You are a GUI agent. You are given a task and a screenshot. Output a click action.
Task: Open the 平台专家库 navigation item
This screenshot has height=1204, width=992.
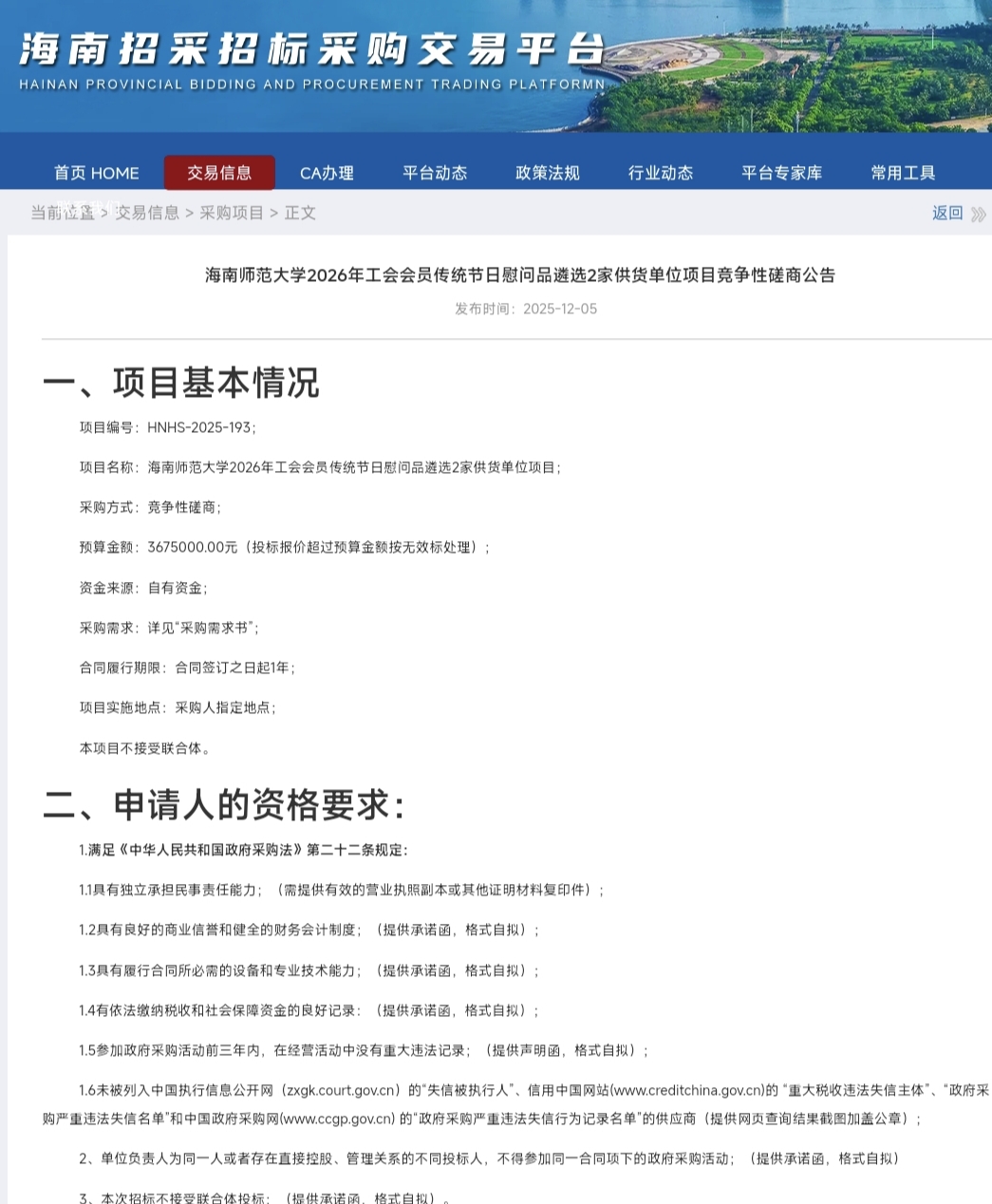[781, 173]
